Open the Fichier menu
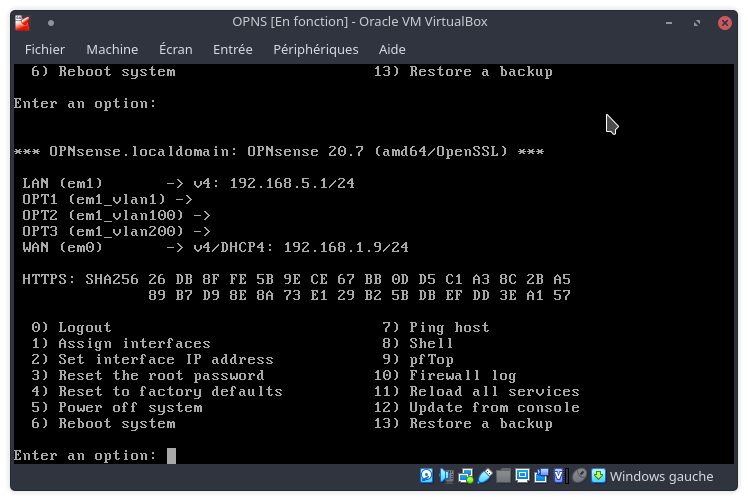The height and width of the screenshot is (501, 748). 45,50
